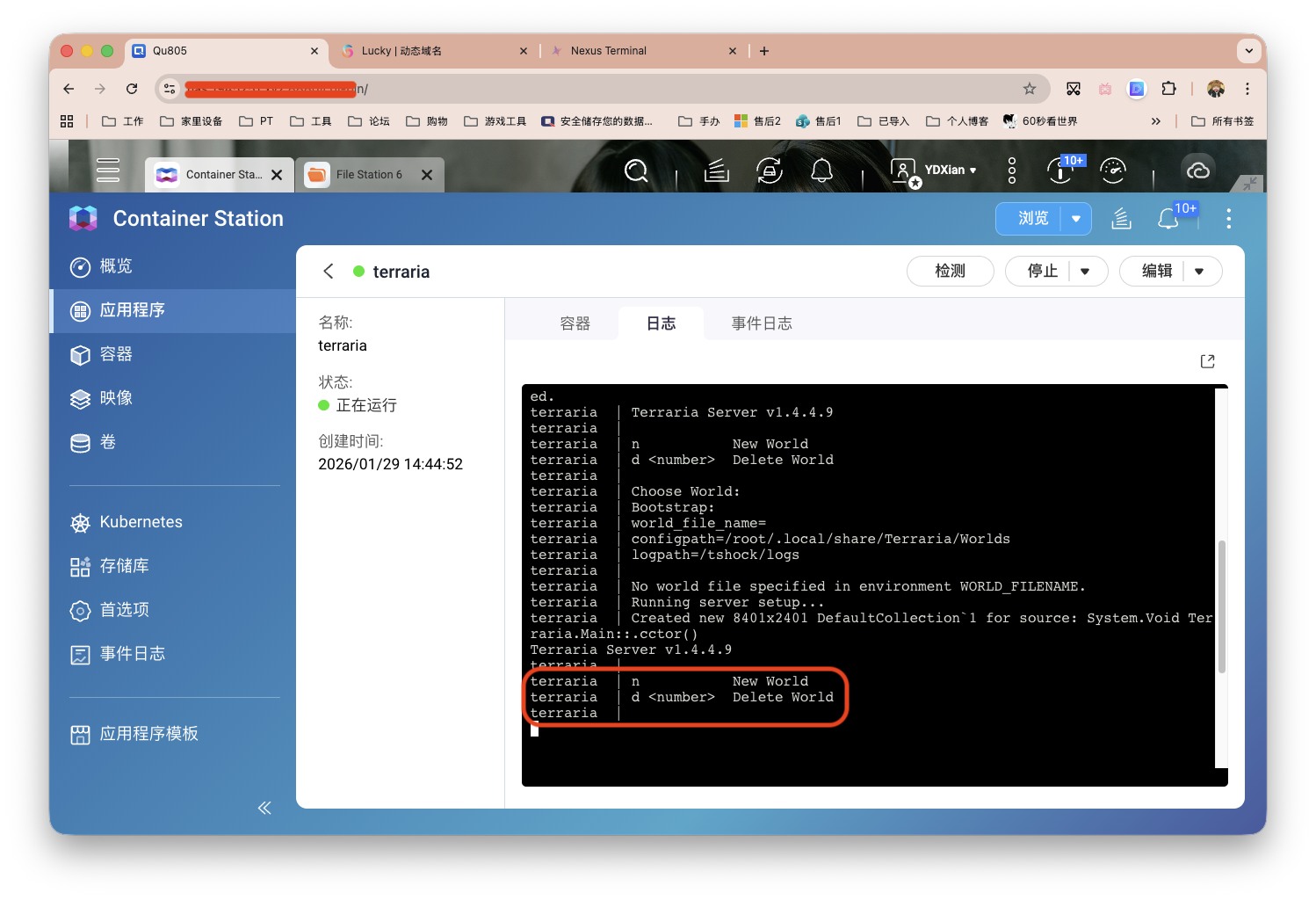Click the QTS search magnifier icon
The image size is (1316, 900).
[x=636, y=171]
